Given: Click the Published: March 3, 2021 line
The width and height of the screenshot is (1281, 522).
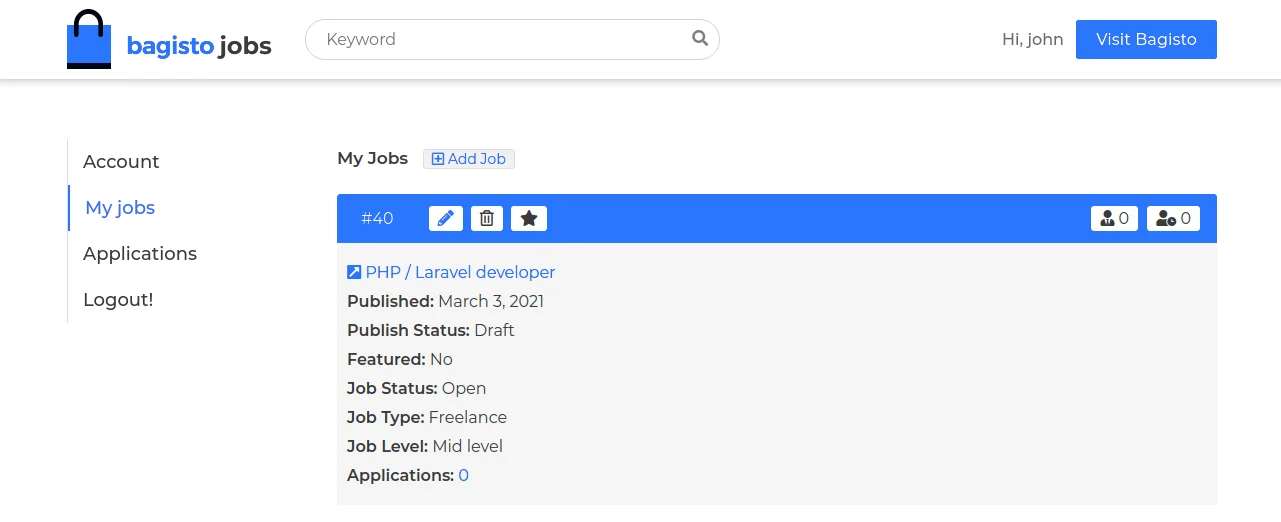Looking at the screenshot, I should (x=446, y=301).
